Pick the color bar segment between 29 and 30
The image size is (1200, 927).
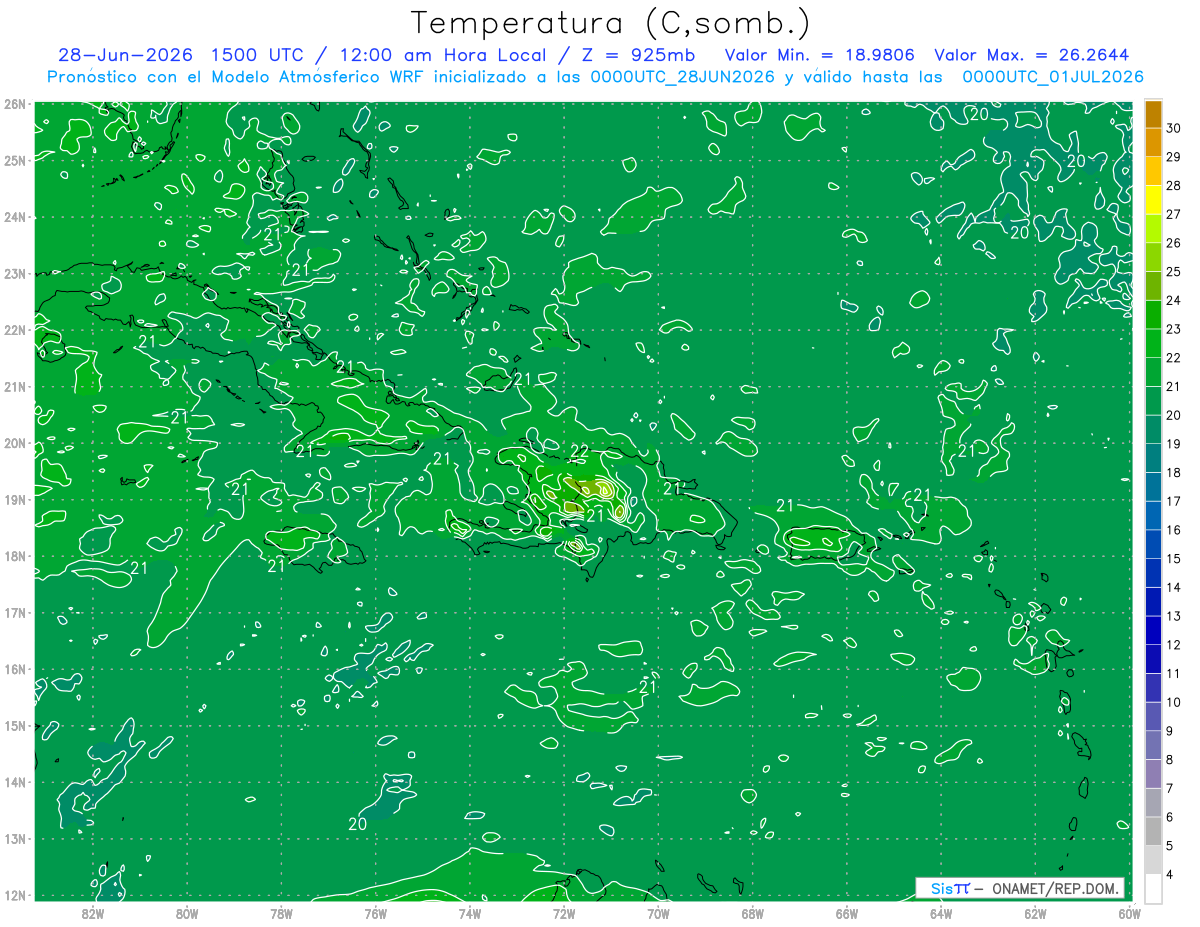click(x=1153, y=143)
